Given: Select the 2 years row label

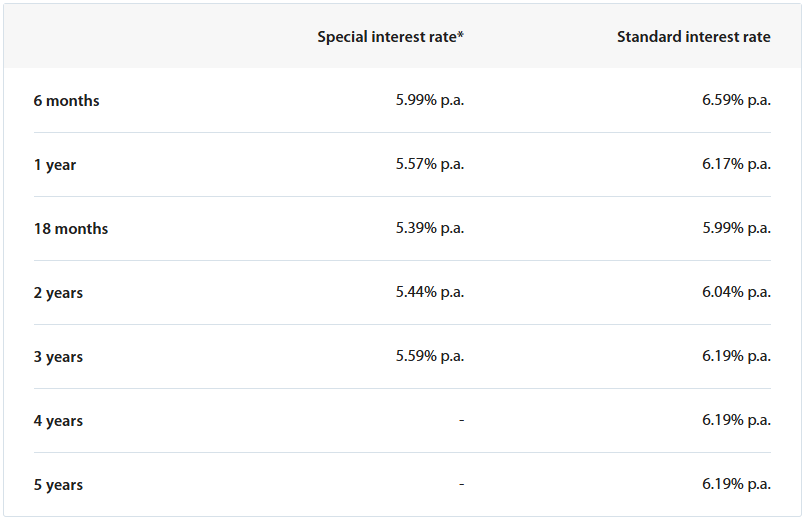Looking at the screenshot, I should click(x=58, y=293).
